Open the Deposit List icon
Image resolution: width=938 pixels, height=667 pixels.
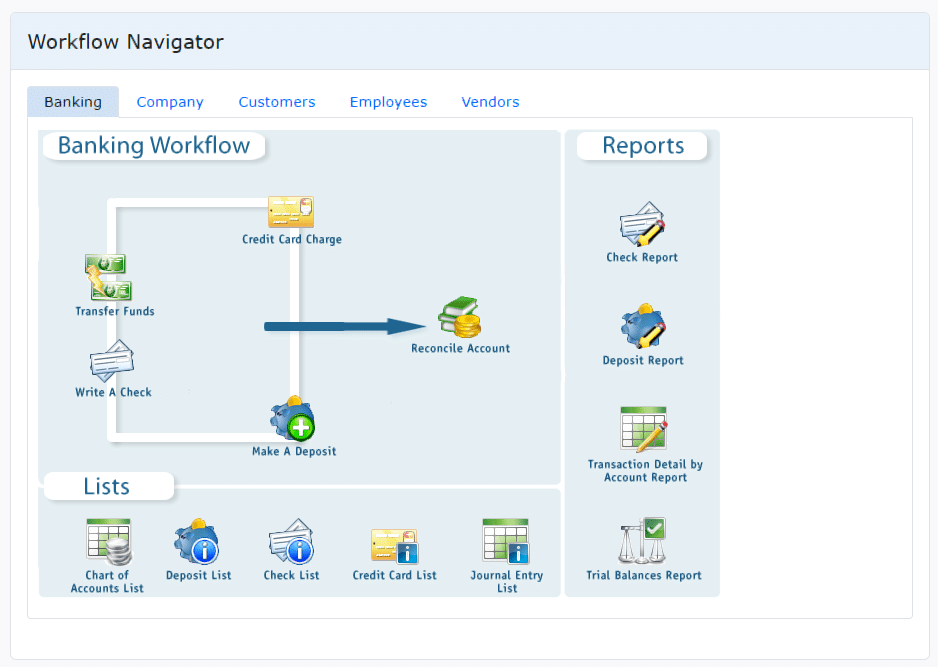[x=197, y=542]
